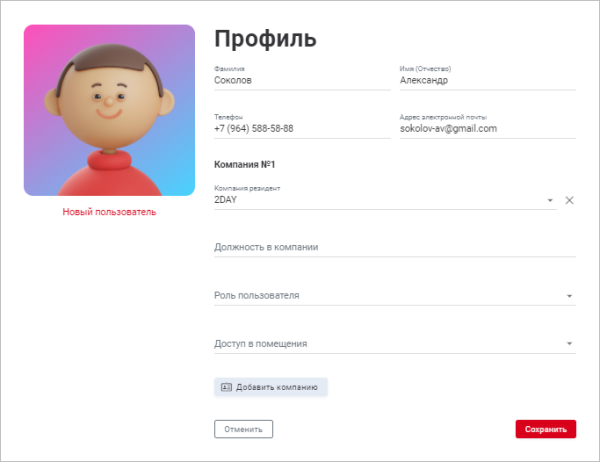This screenshot has height=462, width=600.
Task: Click the Профиль heading
Action: coord(265,39)
